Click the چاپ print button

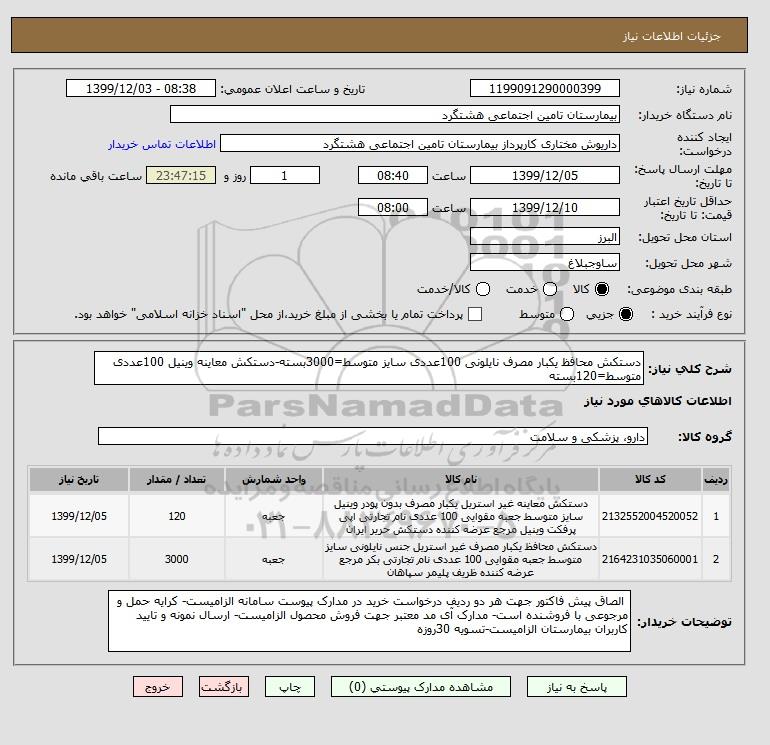(290, 687)
